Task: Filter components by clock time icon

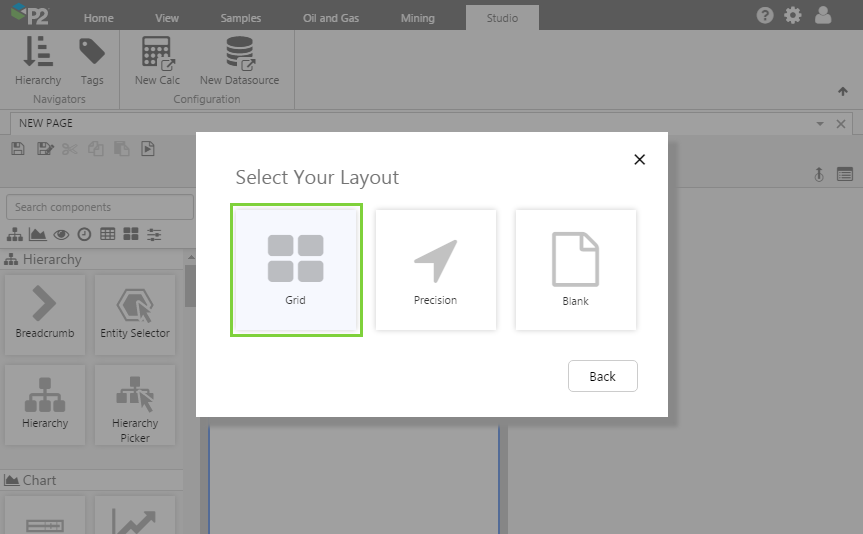Action: 84,235
